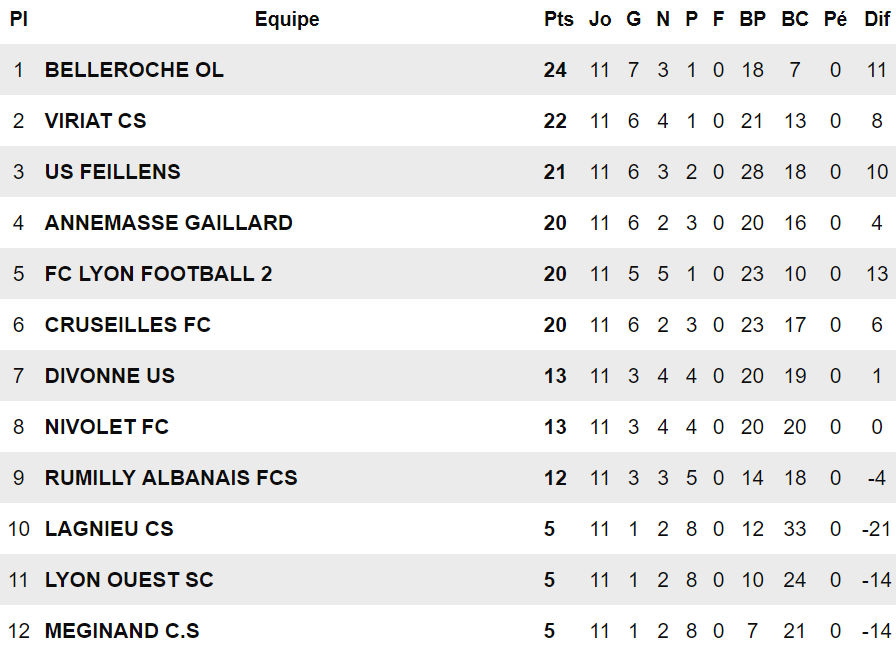This screenshot has width=896, height=656.
Task: Click the Pl position column header
Action: coord(18,19)
